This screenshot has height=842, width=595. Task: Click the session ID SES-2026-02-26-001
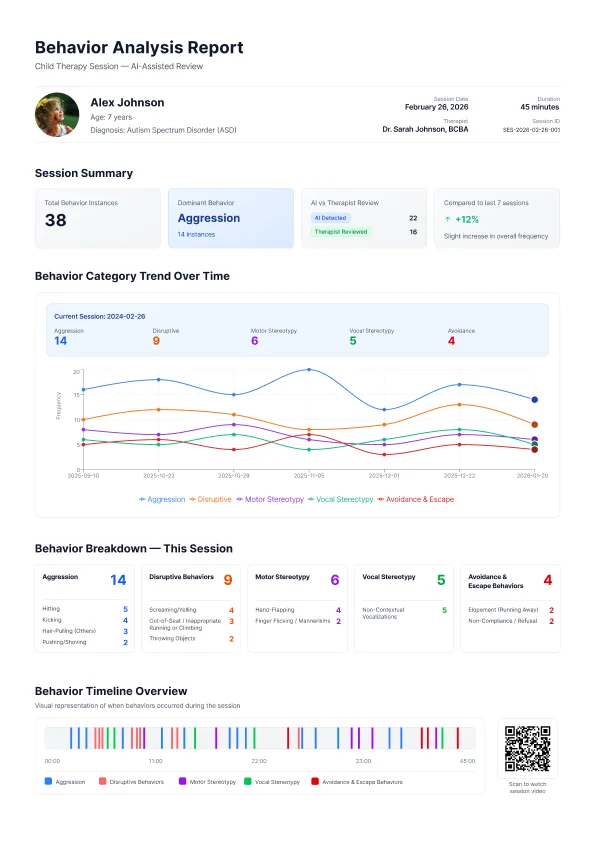tap(531, 130)
